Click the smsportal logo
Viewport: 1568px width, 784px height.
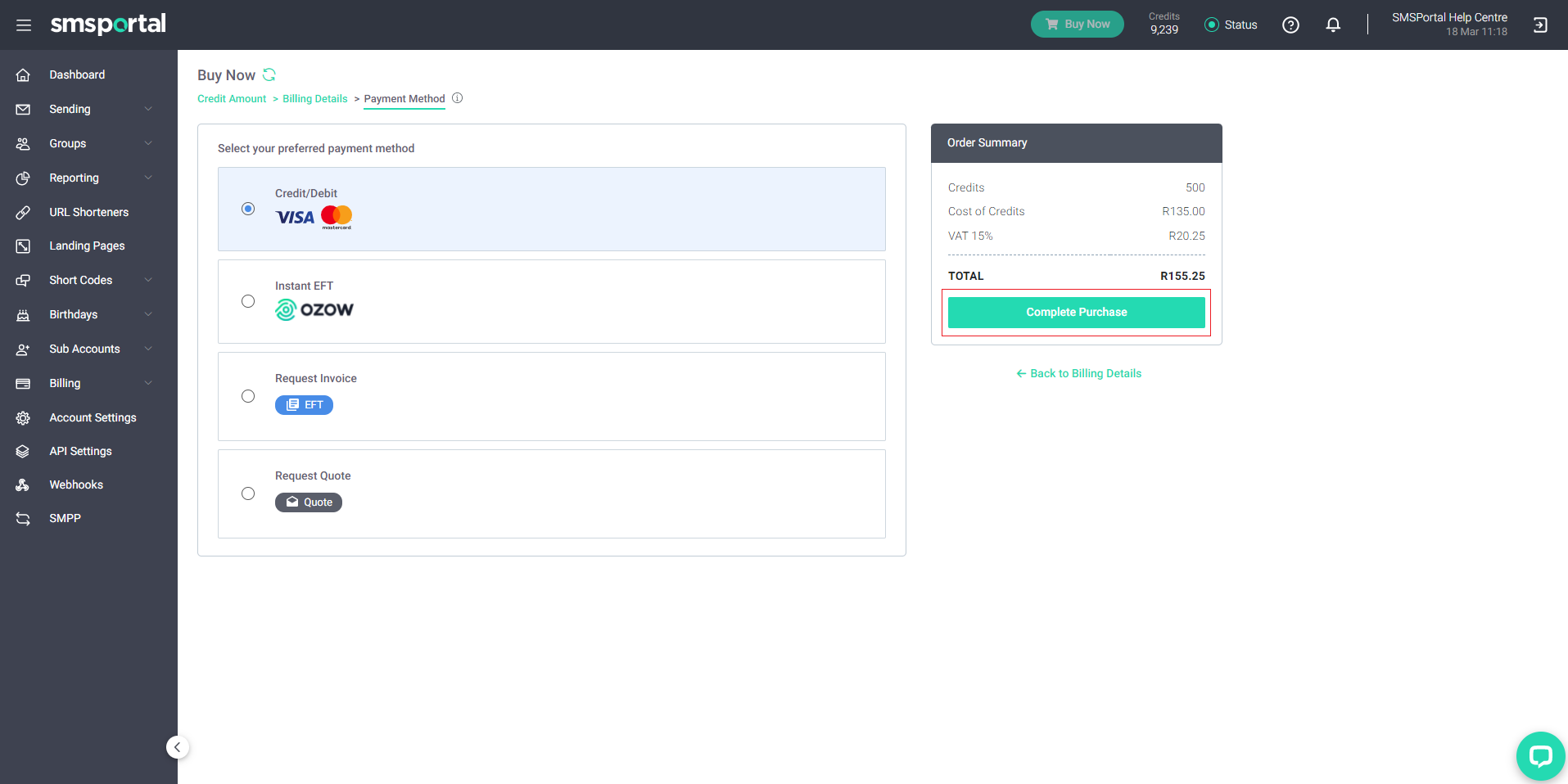click(108, 24)
